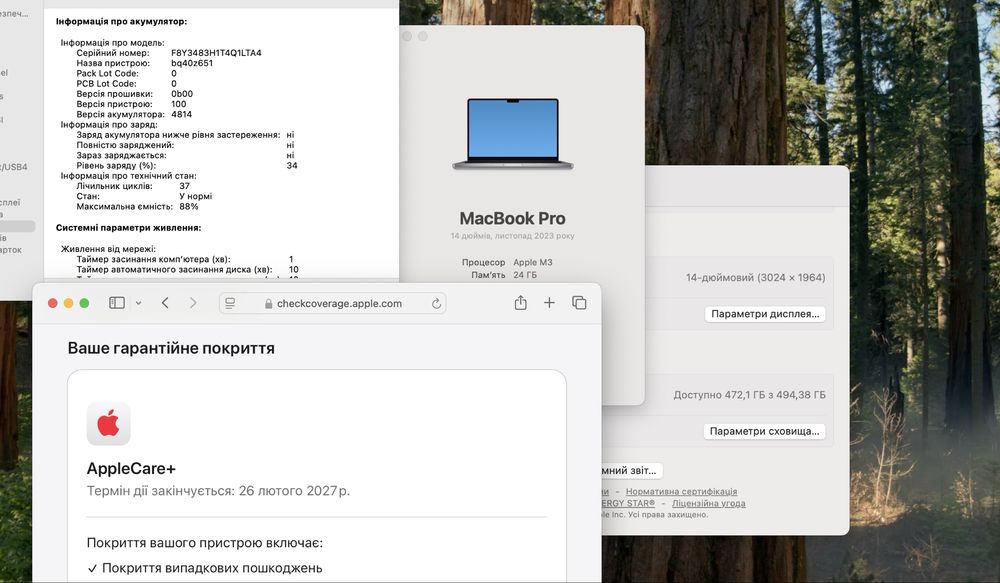The image size is (1000, 583).
Task: Click the Інформація про заряд: label
Action: (x=109, y=124)
